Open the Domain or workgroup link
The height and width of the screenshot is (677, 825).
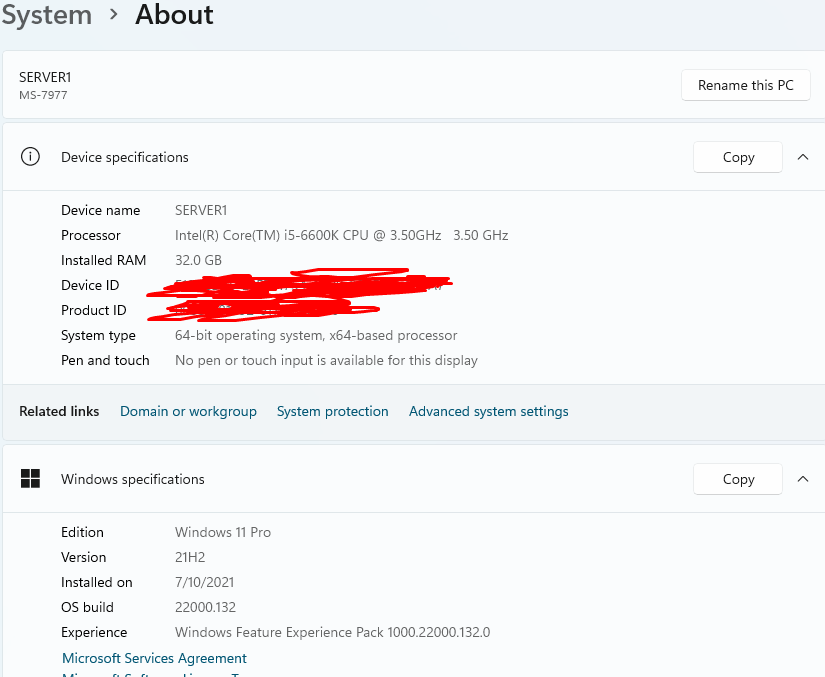(x=188, y=411)
